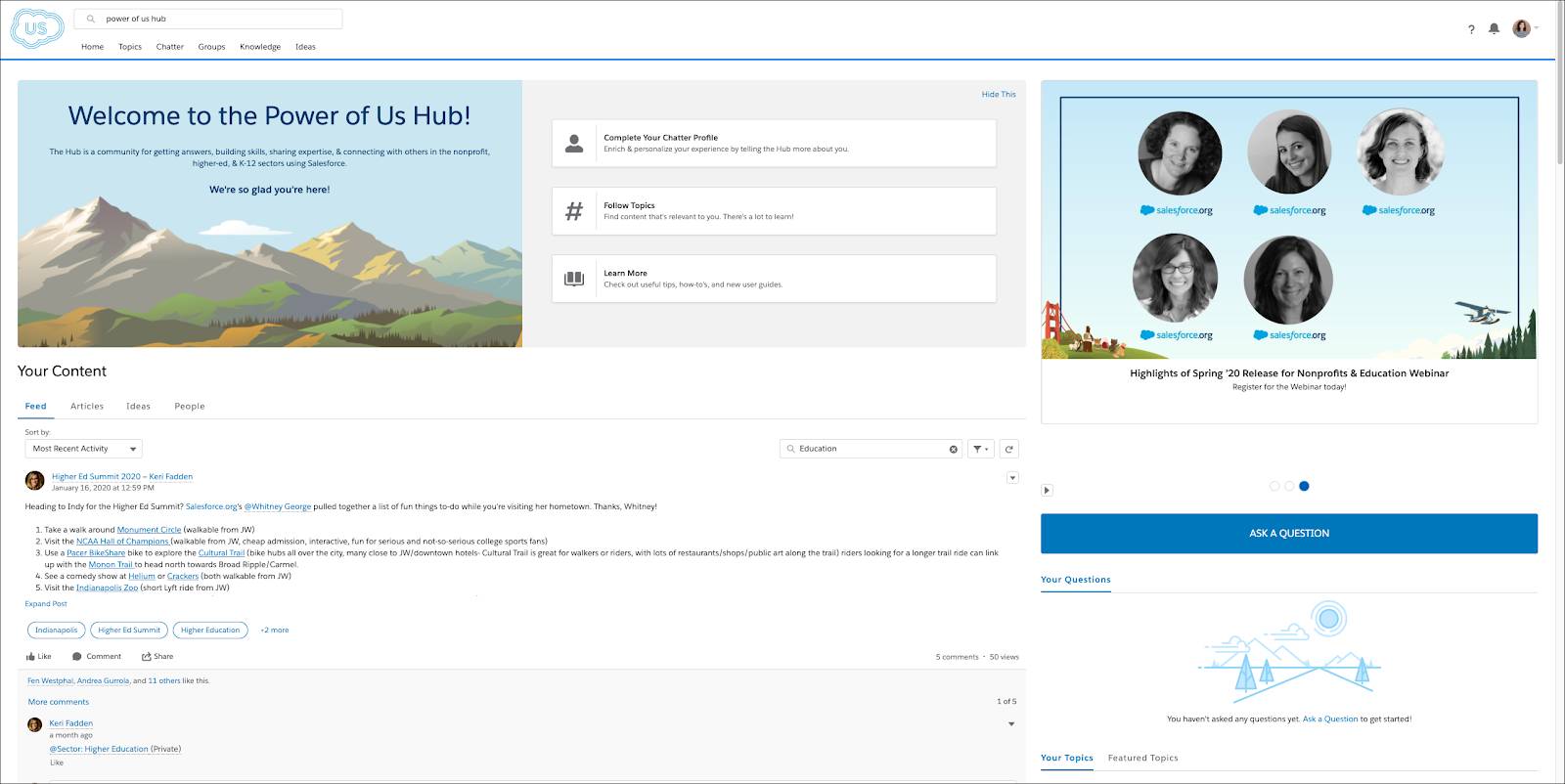Viewport: 1565px width, 784px height.
Task: Open the Follow Topics card
Action: 774,211
